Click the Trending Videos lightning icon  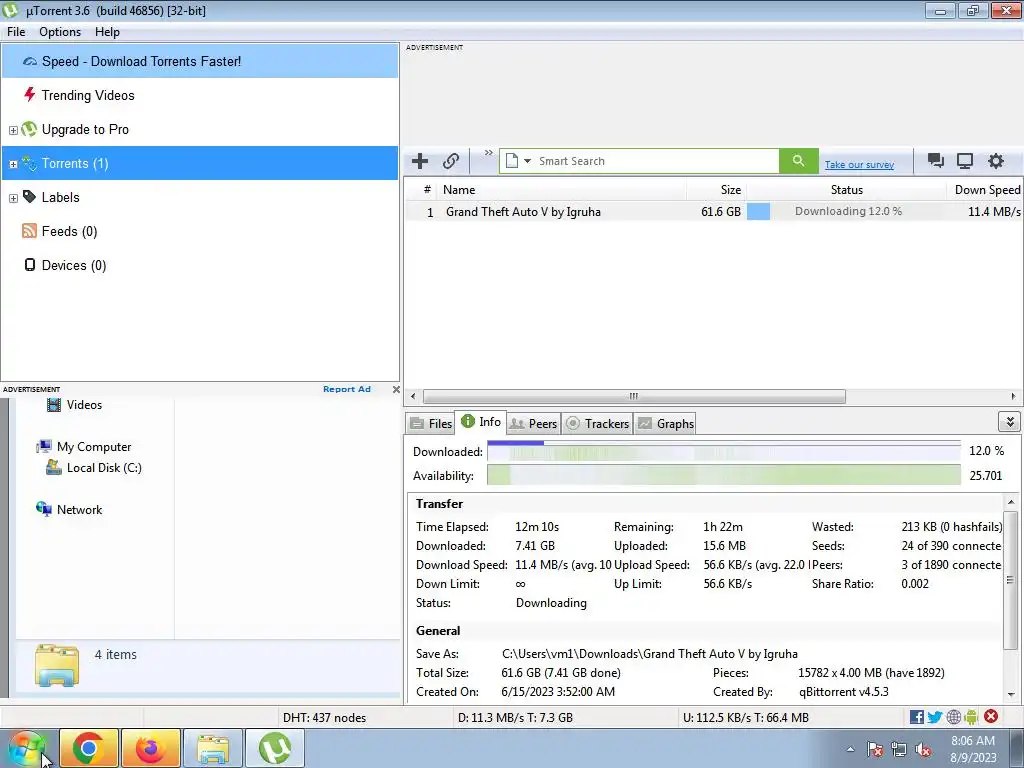[x=29, y=95]
